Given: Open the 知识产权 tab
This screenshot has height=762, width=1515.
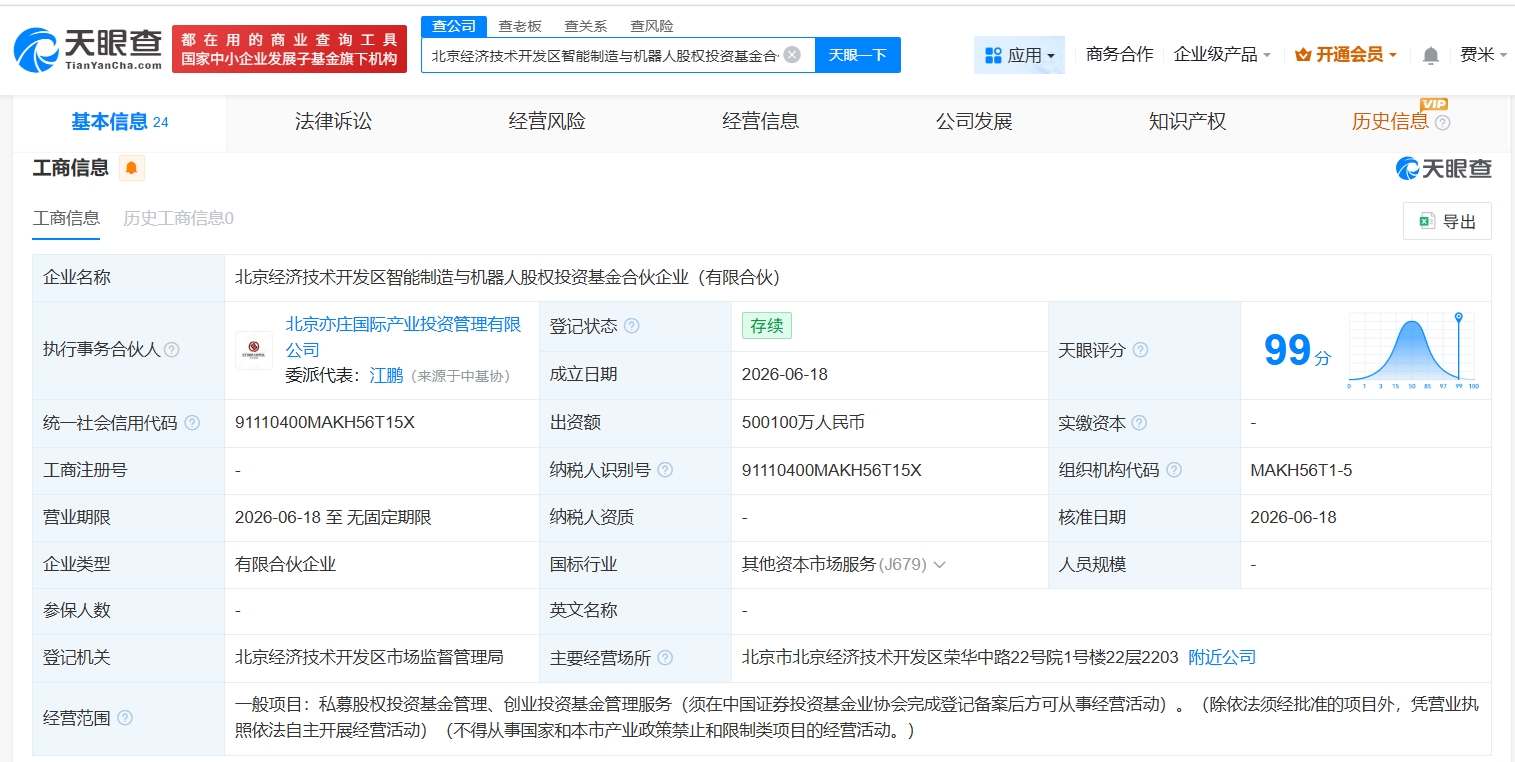Looking at the screenshot, I should tap(1187, 122).
